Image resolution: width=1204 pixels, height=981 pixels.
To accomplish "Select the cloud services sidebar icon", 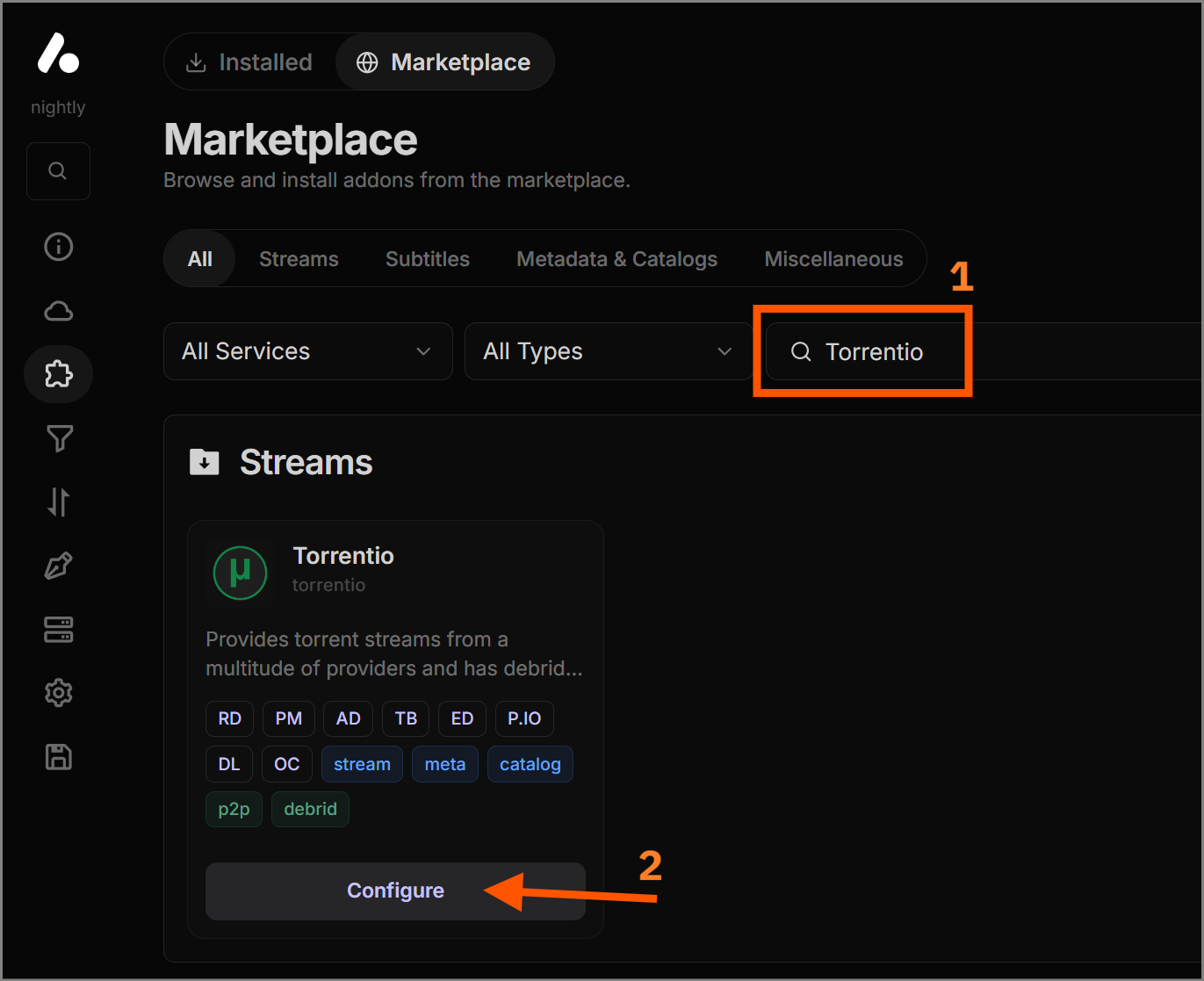I will [x=59, y=311].
